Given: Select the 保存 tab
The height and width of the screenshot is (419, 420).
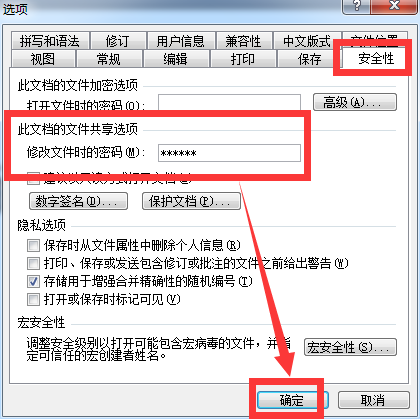Looking at the screenshot, I should [309, 59].
